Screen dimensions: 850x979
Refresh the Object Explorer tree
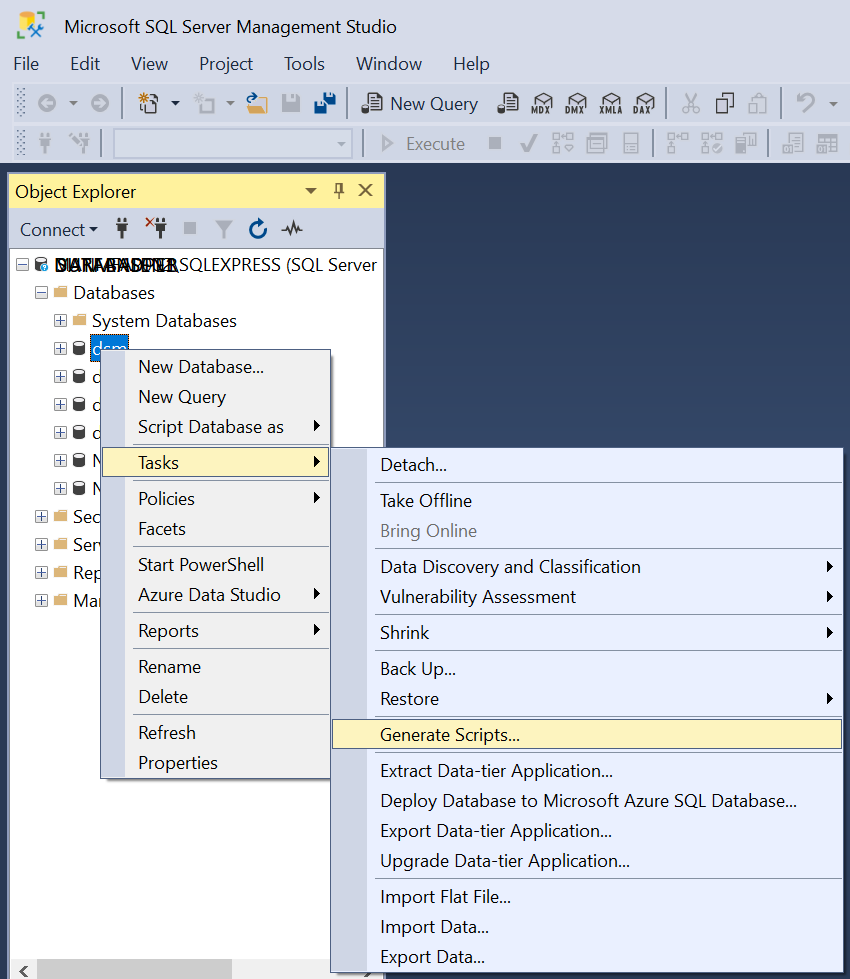(x=258, y=229)
